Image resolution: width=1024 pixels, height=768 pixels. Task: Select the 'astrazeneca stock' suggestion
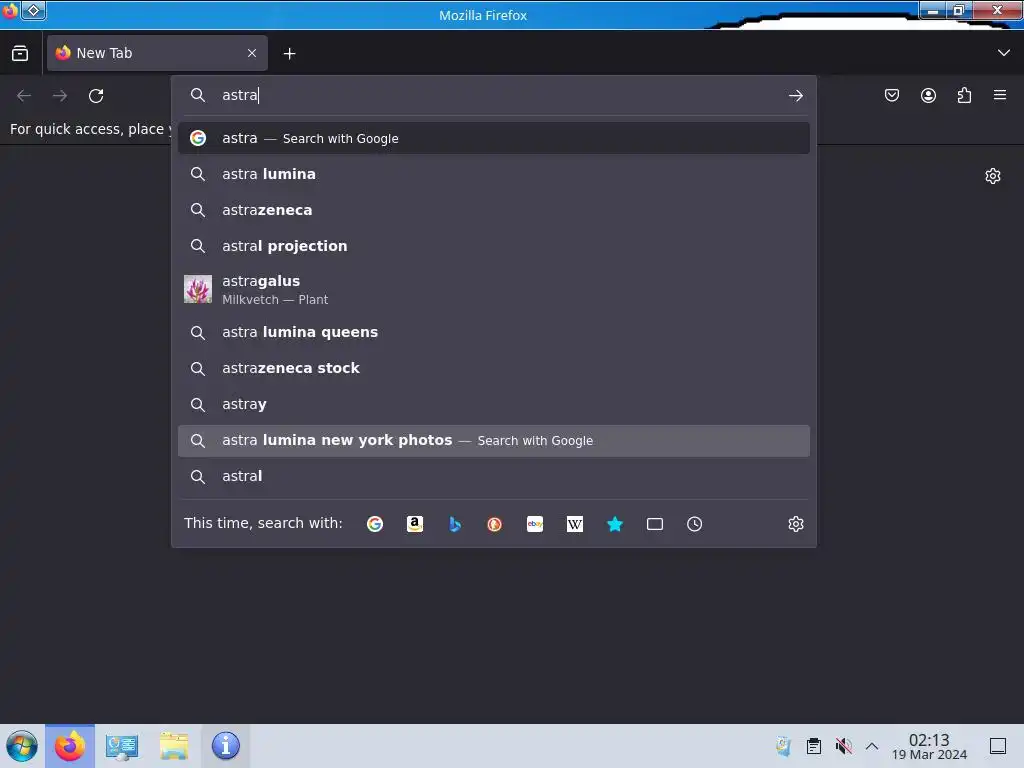click(494, 368)
